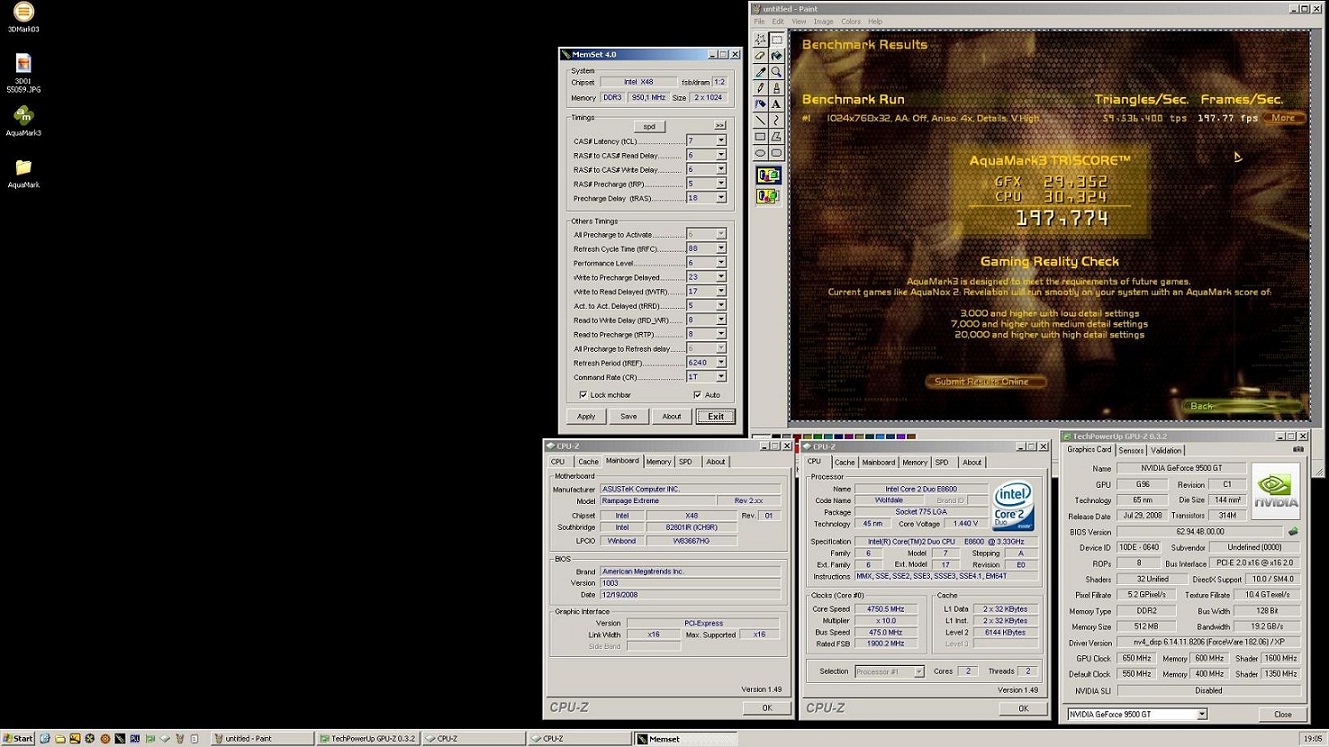Select the Polygon shape tool
The width and height of the screenshot is (1329, 747).
pyautogui.click(x=776, y=136)
